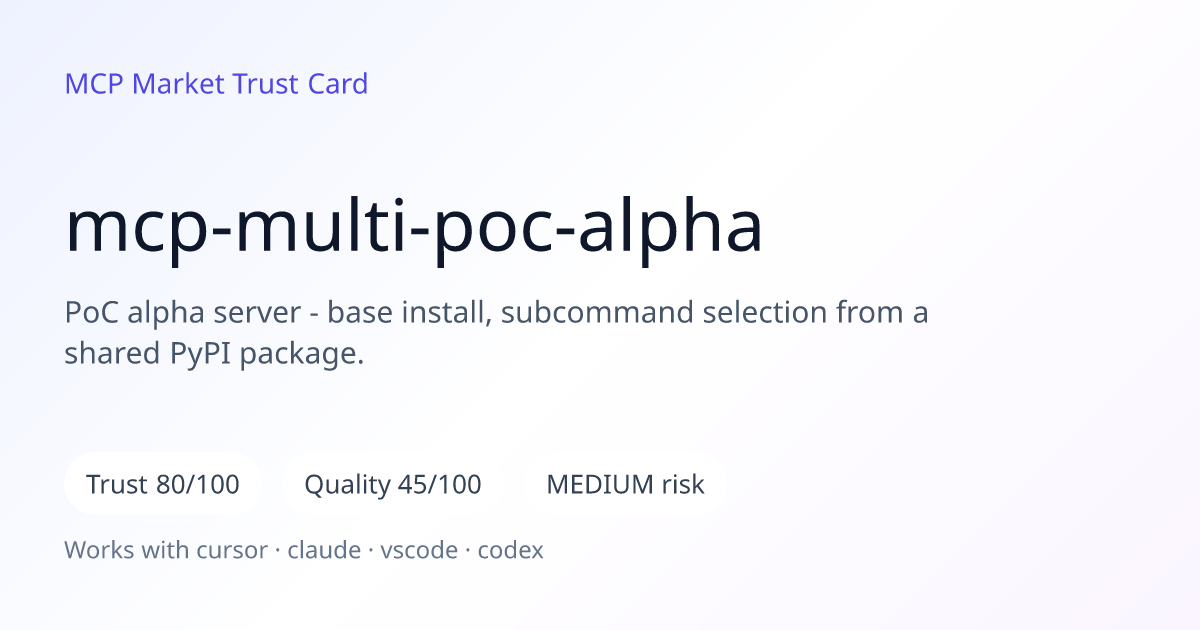
Task: Click the '45/100' score number
Action: [437, 485]
